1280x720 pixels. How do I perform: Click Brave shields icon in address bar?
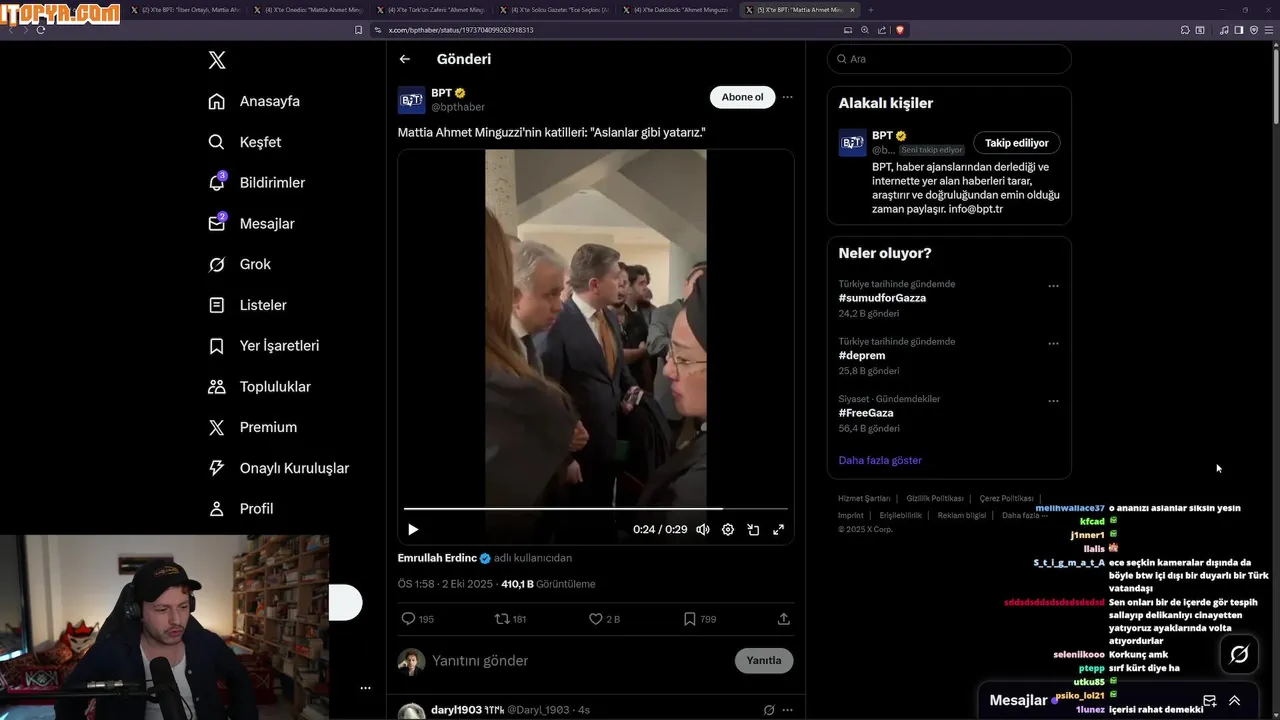pyautogui.click(x=900, y=30)
